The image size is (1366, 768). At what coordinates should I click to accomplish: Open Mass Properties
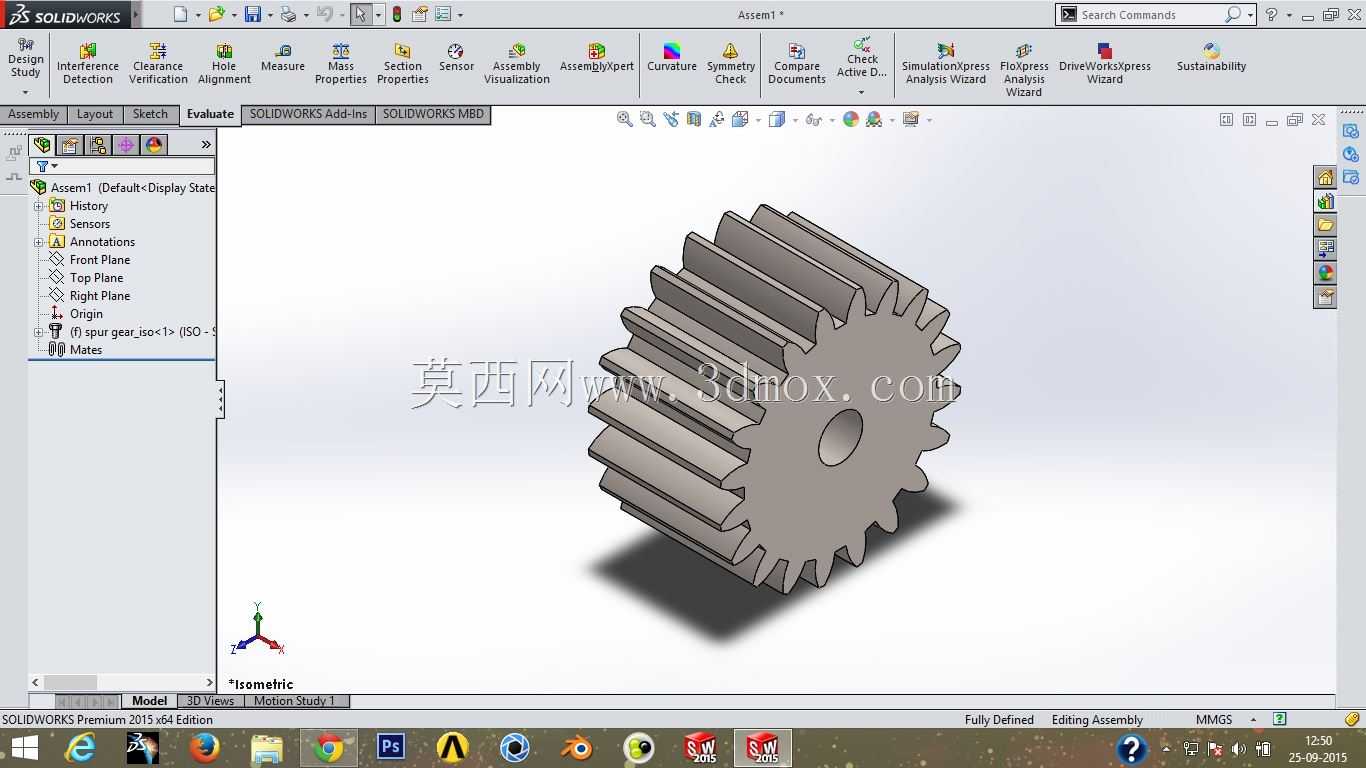coord(341,63)
